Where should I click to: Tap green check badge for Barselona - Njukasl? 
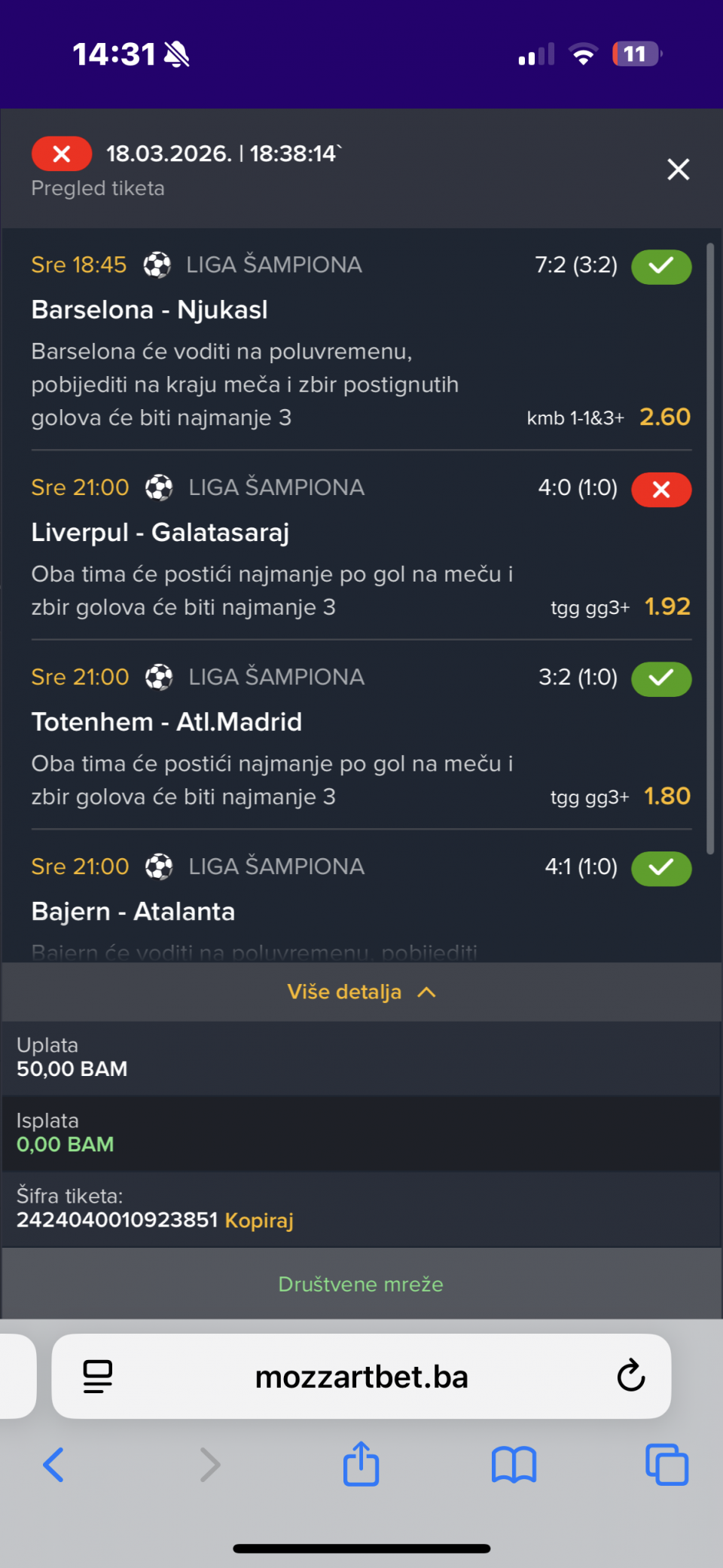(x=660, y=267)
